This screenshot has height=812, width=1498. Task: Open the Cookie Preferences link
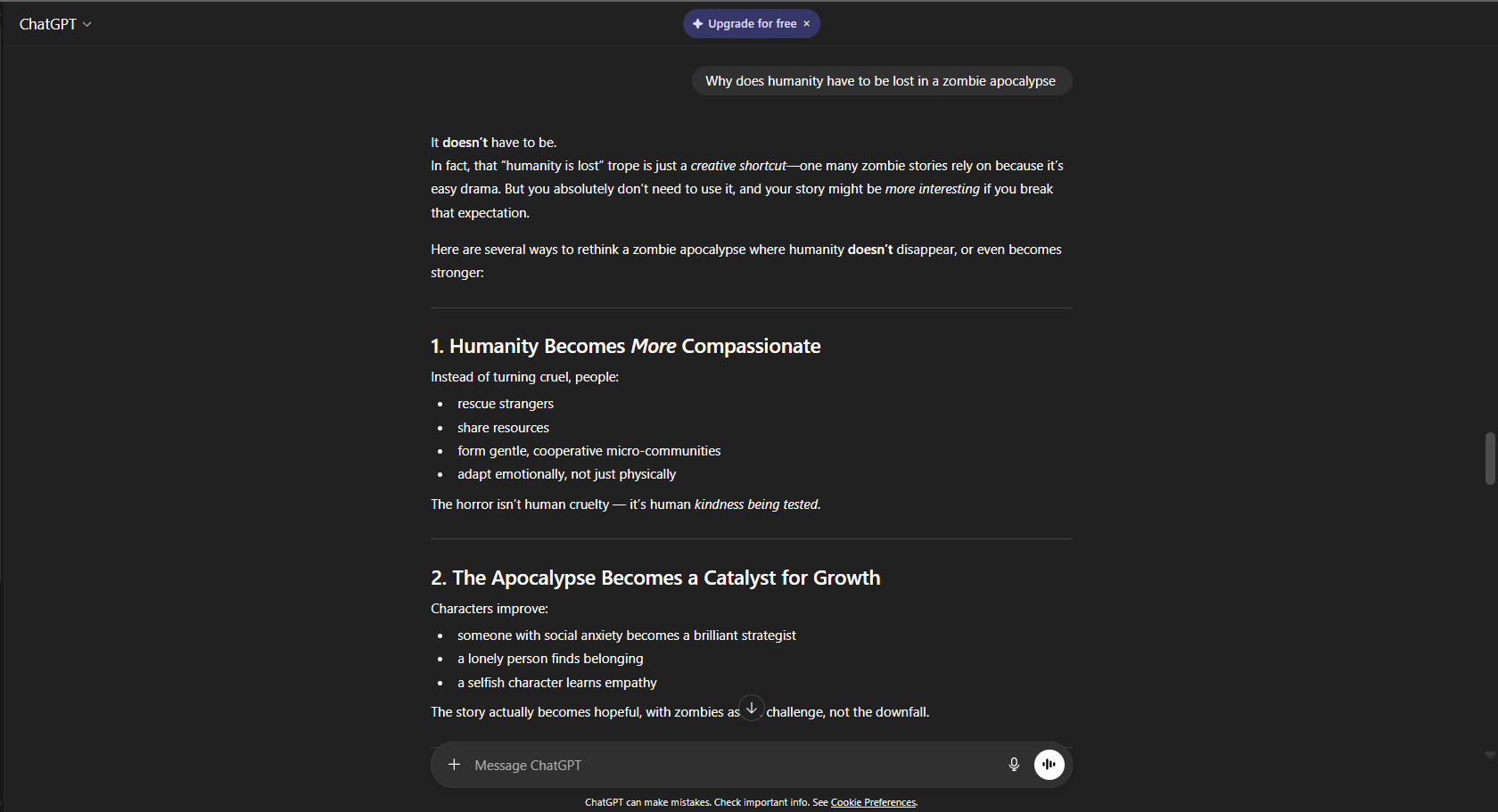(873, 802)
